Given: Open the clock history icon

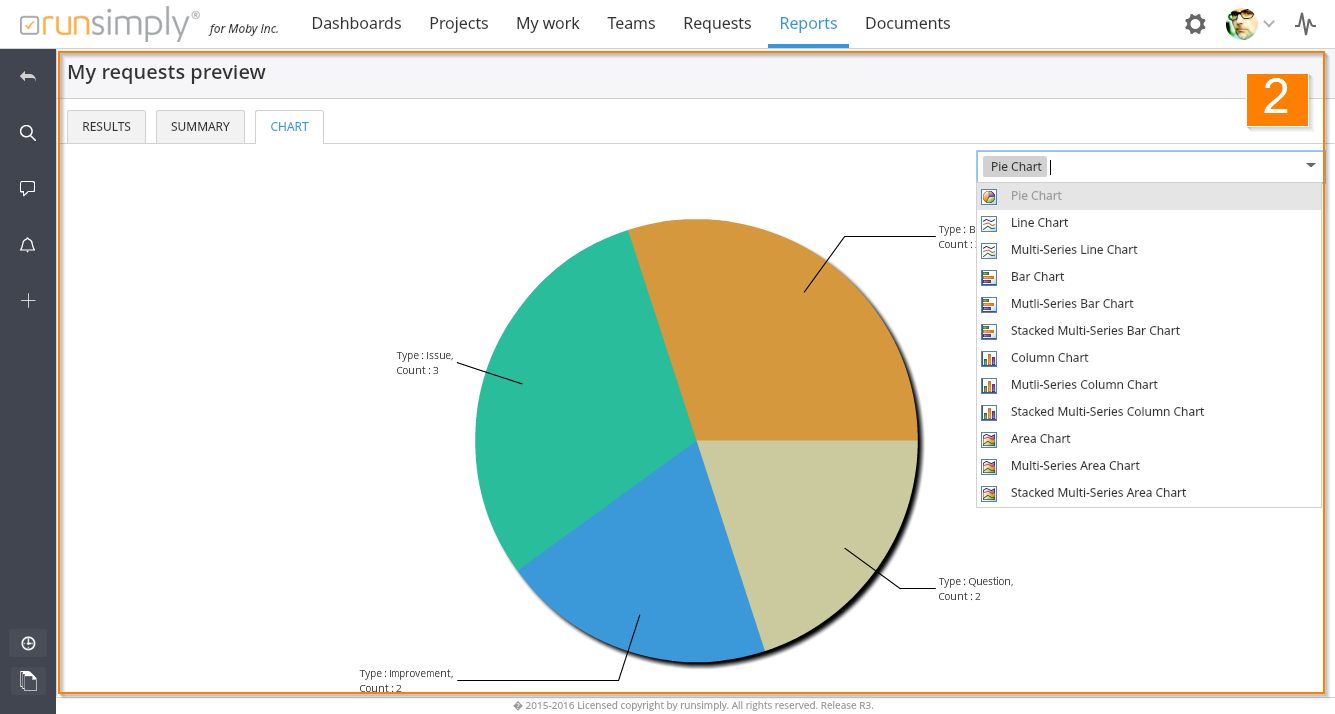Looking at the screenshot, I should click(28, 643).
